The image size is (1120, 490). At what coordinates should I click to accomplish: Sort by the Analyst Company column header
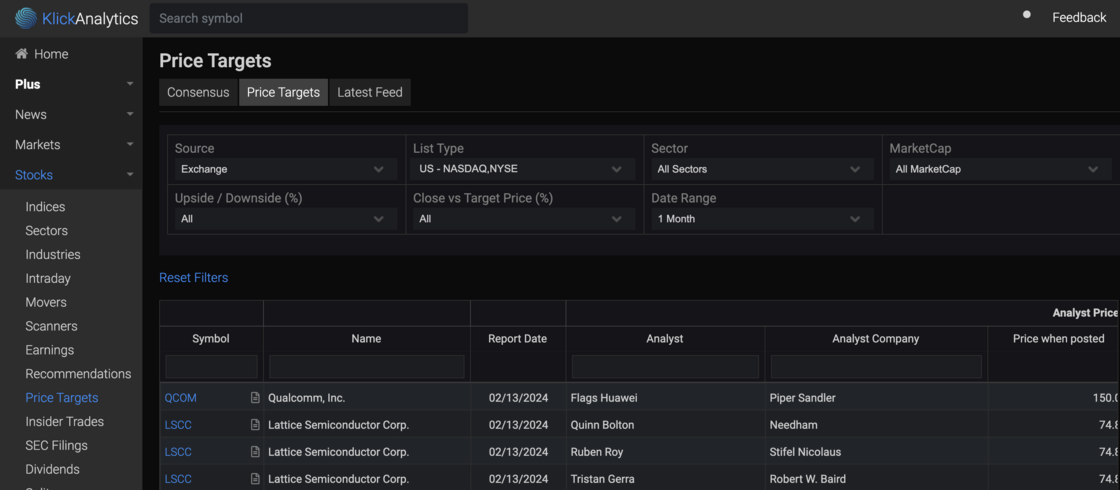pyautogui.click(x=876, y=339)
